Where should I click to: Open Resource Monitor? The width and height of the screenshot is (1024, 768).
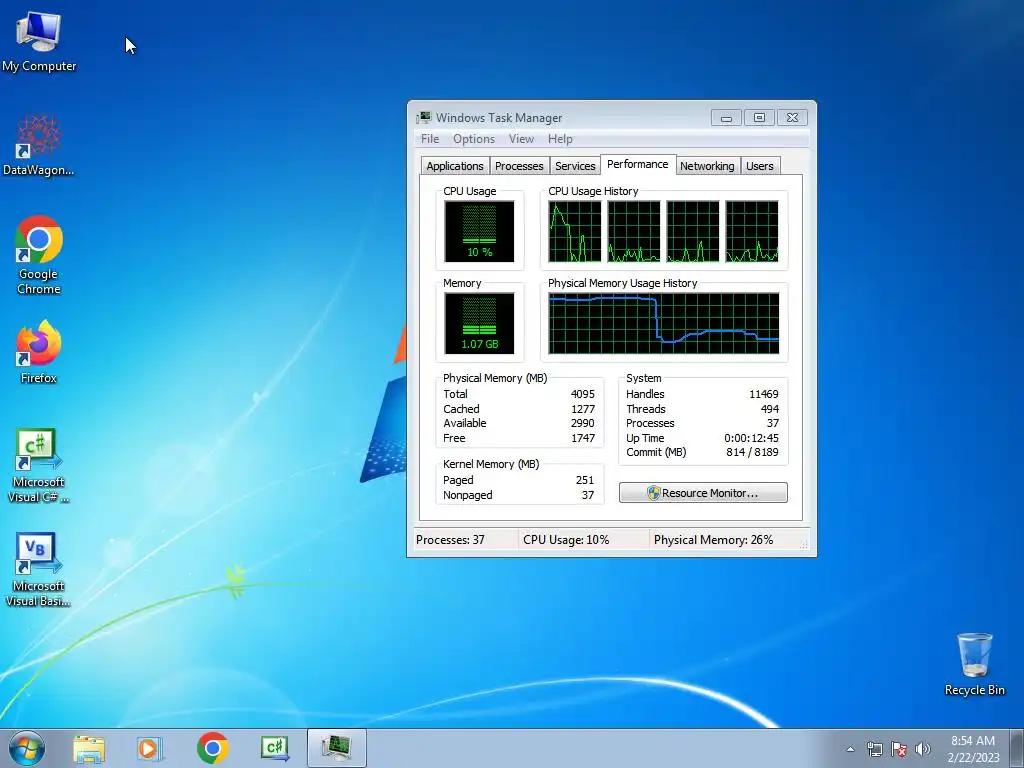(x=703, y=493)
